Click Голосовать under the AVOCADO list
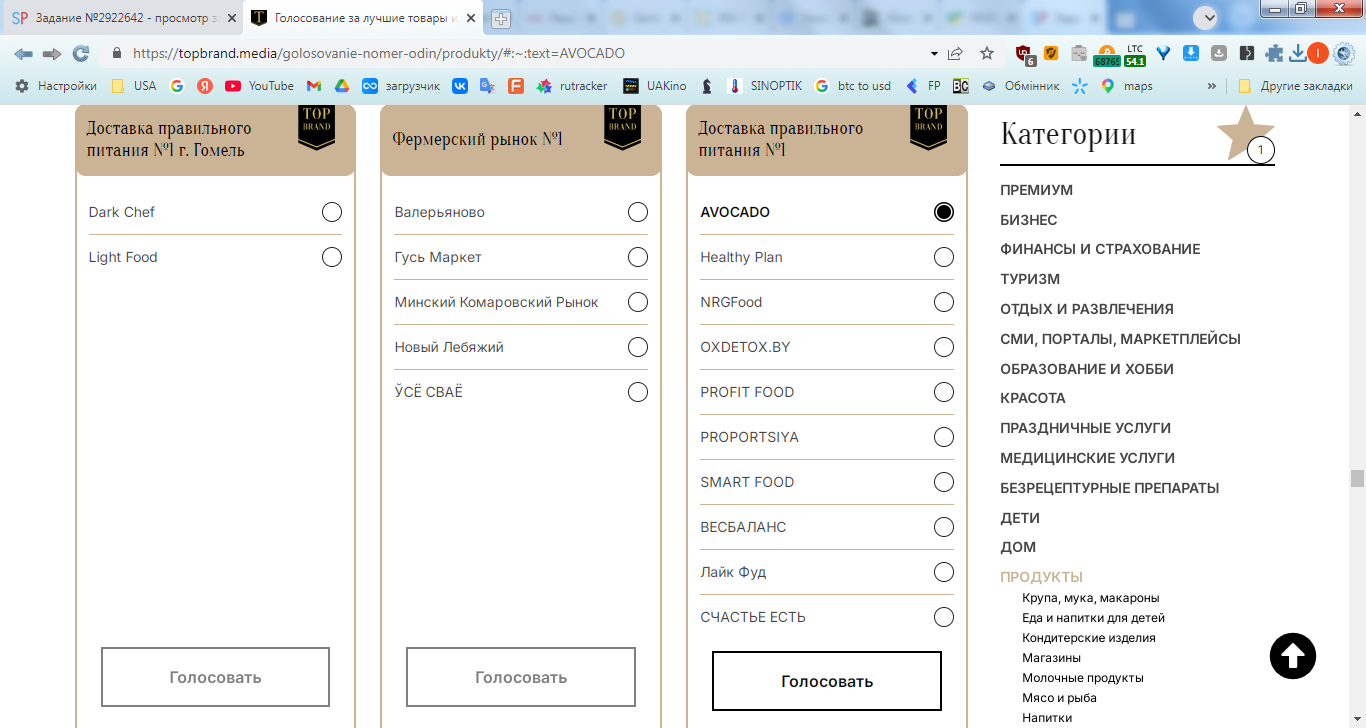 [827, 681]
